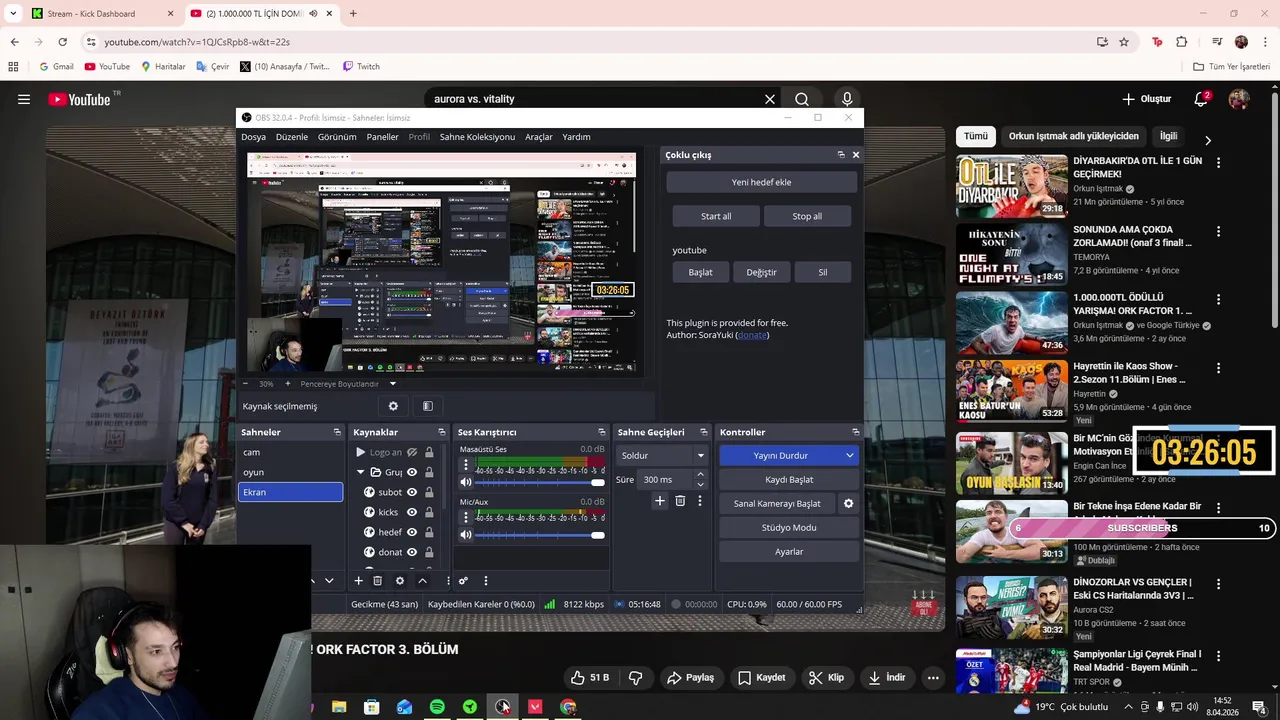Hide the hedef source
This screenshot has height=720, width=1280.
tap(412, 532)
